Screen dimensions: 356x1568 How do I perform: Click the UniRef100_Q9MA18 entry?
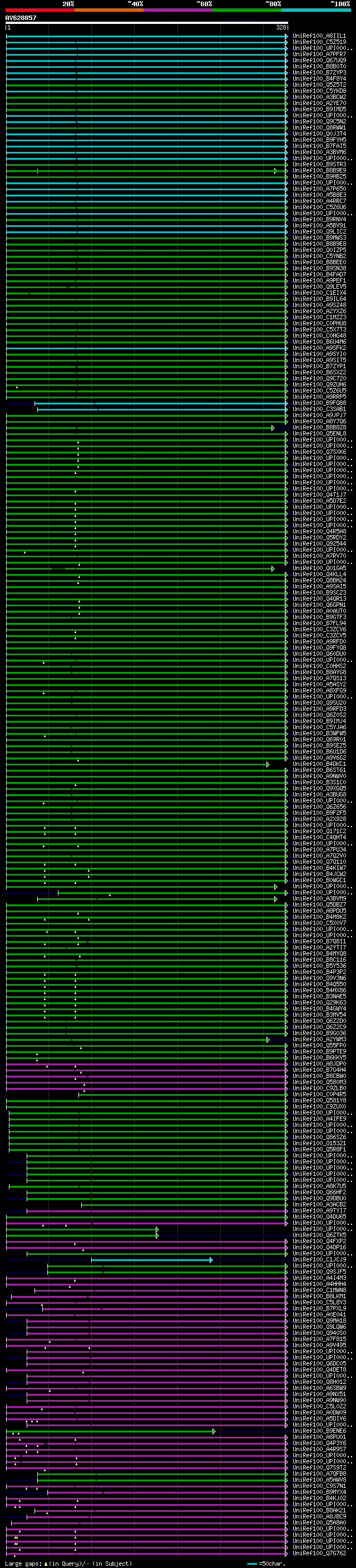click(319, 1321)
